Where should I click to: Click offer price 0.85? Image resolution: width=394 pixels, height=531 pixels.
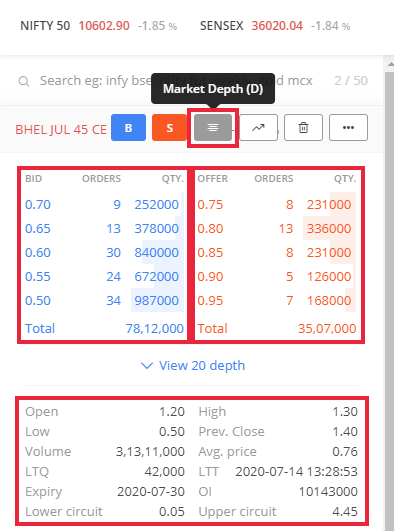click(210, 253)
